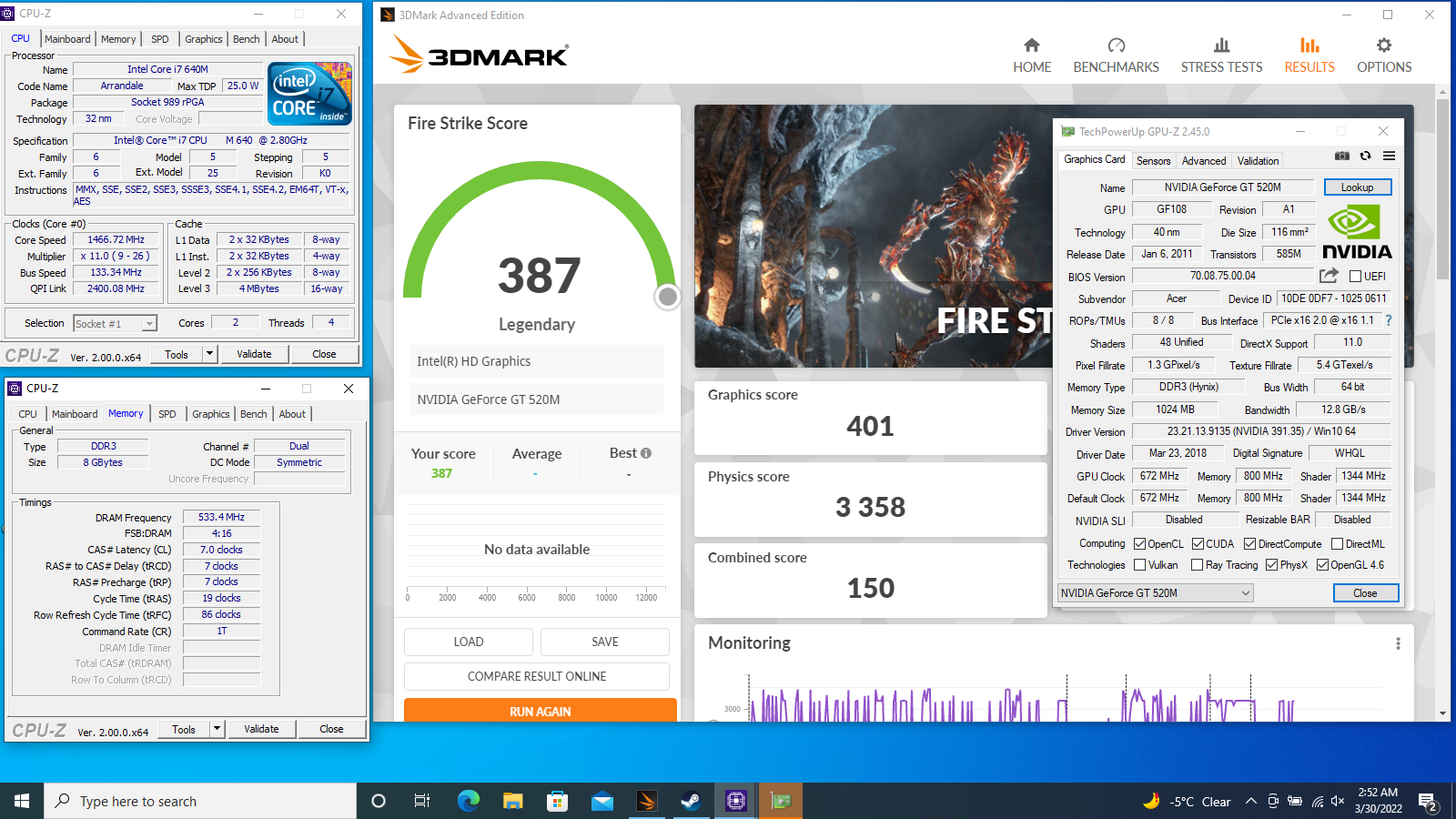Screen dimensions: 1456x819
Task: Click Close button in GPU-Z
Action: point(1365,592)
